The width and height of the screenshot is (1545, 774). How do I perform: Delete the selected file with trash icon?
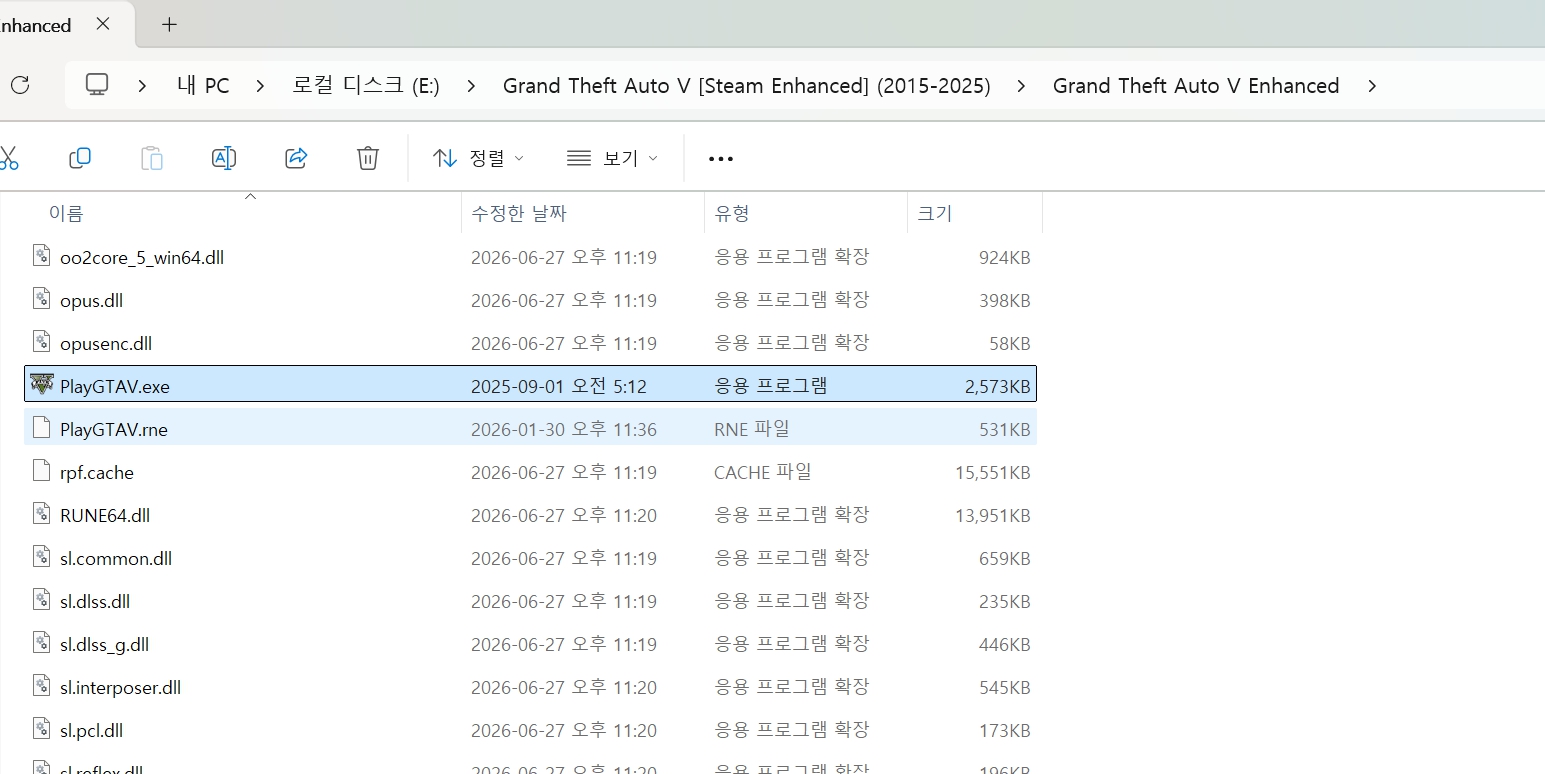click(x=368, y=158)
